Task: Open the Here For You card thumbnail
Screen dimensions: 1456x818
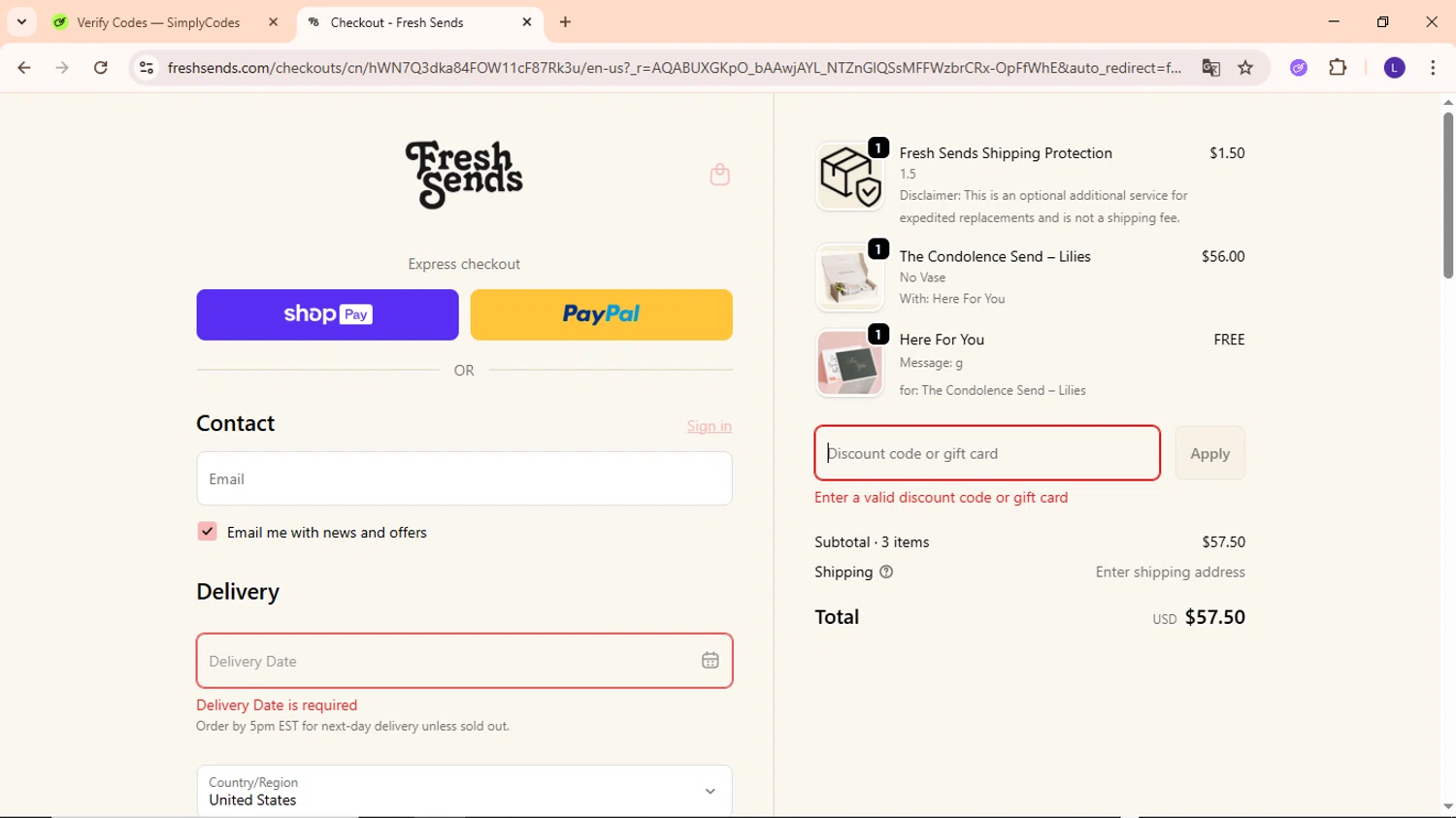Action: pos(849,363)
